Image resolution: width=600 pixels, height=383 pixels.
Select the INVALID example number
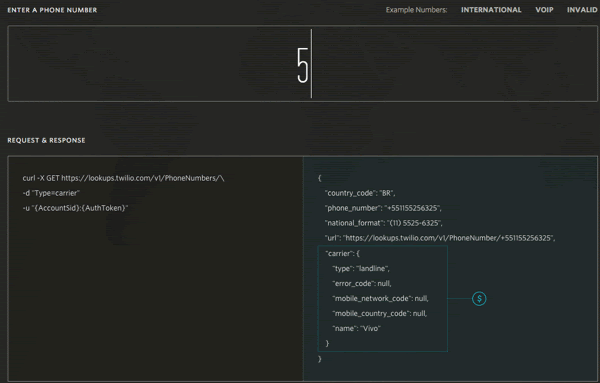(x=582, y=10)
